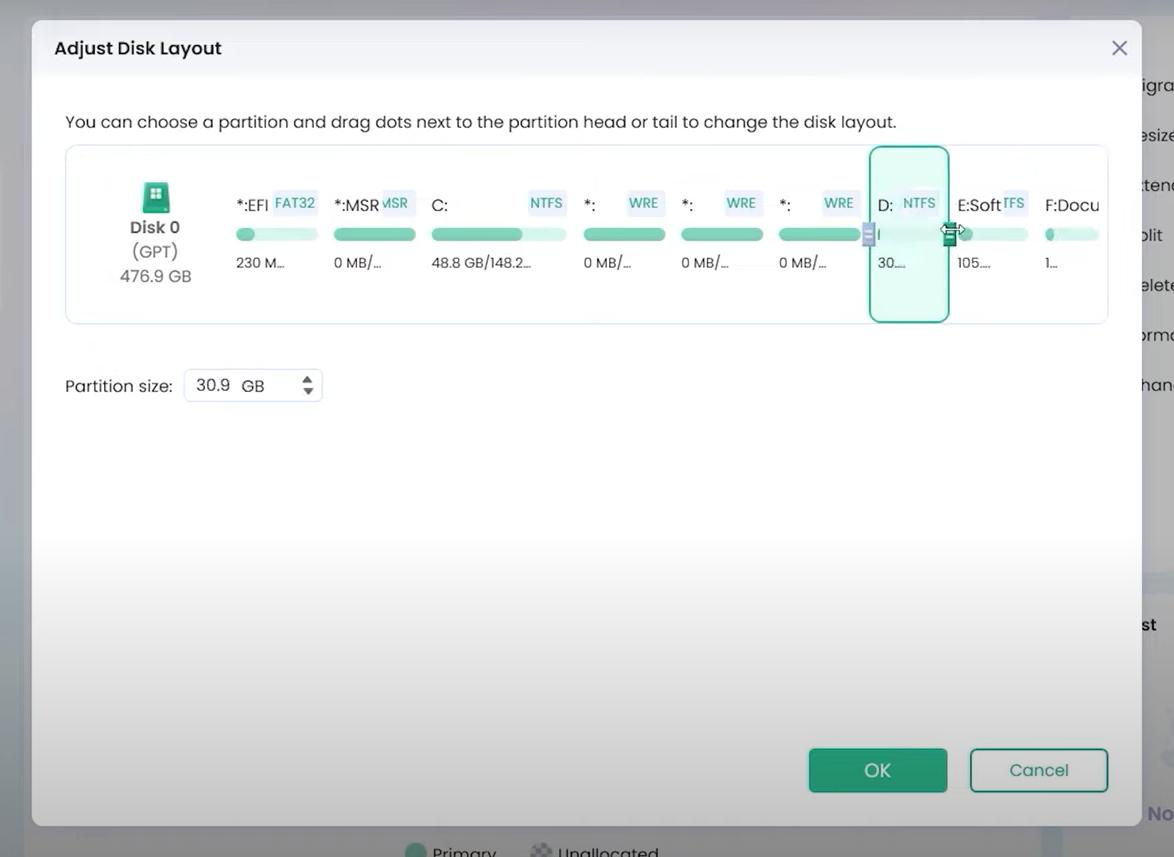Viewport: 1174px width, 857px height.
Task: Click the EFI partition usage bar
Action: pyautogui.click(x=276, y=235)
